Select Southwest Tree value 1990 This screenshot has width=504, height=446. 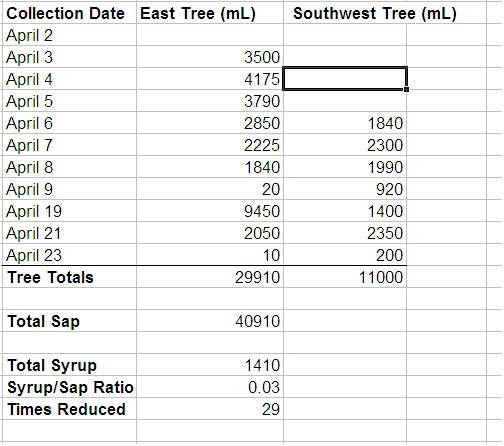(x=345, y=167)
